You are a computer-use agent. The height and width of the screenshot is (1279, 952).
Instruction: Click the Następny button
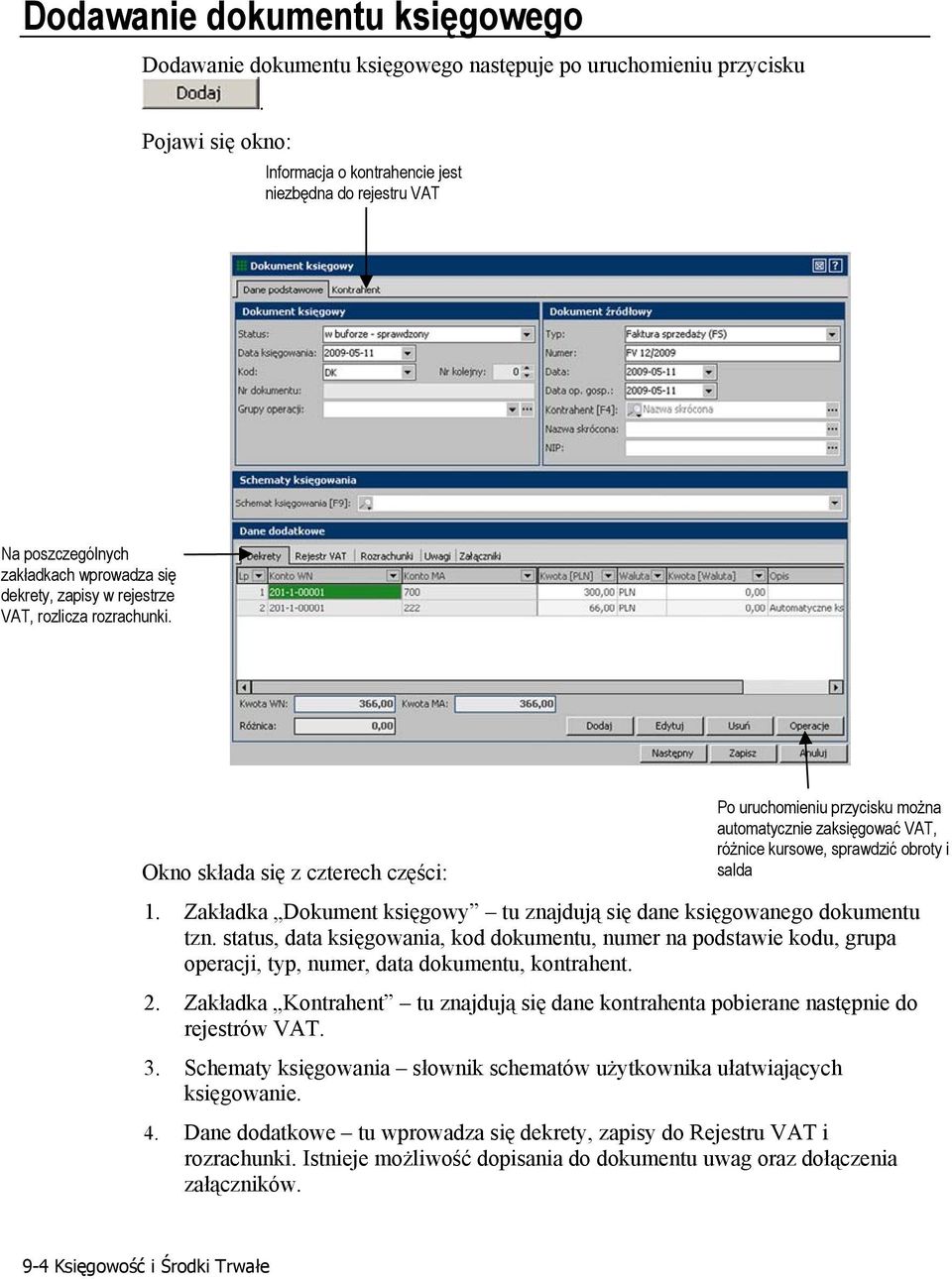pos(672,754)
